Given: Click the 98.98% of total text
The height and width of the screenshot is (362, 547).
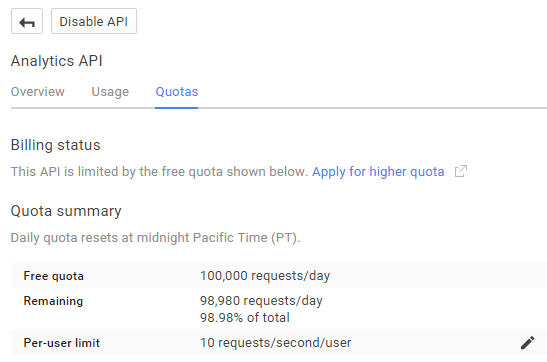Looking at the screenshot, I should point(245,317).
